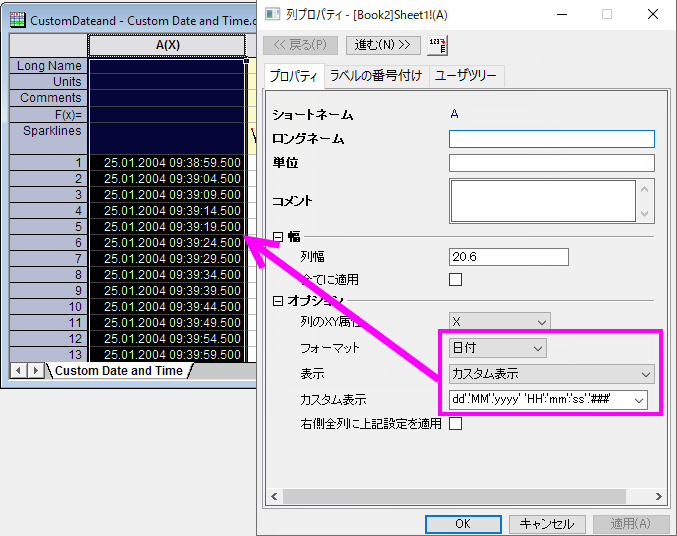This screenshot has height=536, width=677.
Task: Click the numeric format icon beside the 進む button
Action: coord(437,45)
